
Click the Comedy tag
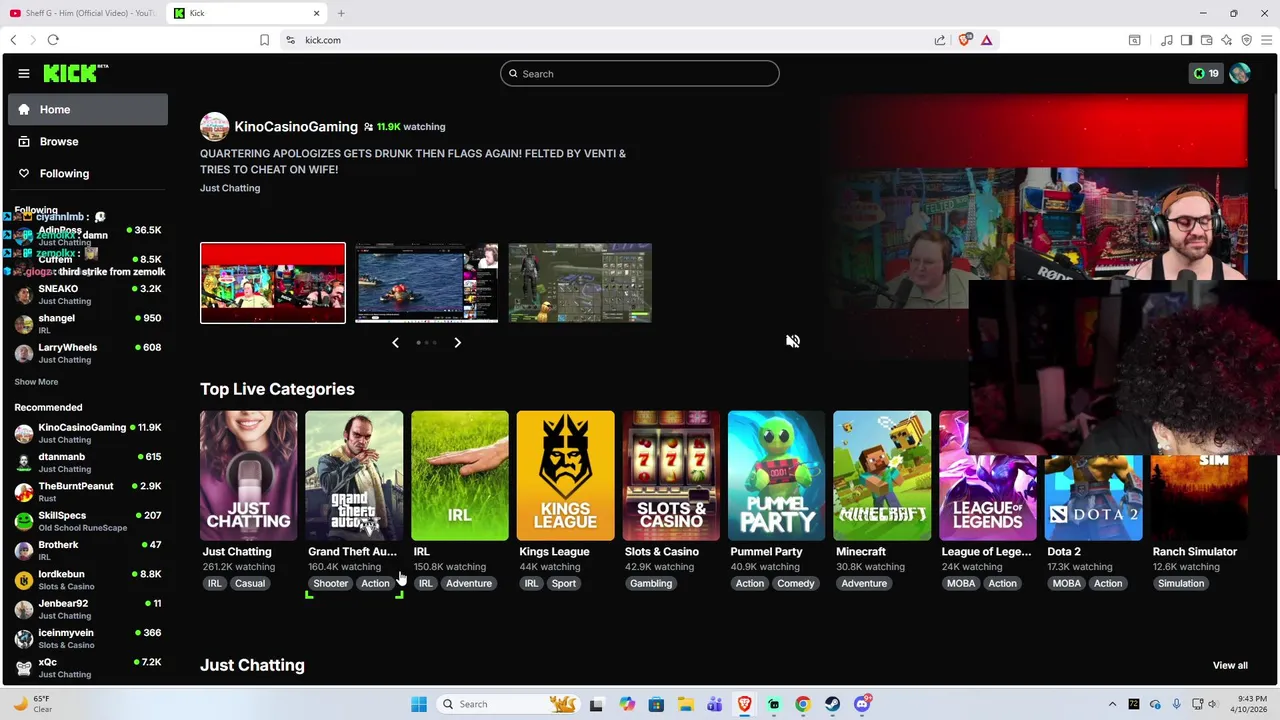tap(796, 583)
